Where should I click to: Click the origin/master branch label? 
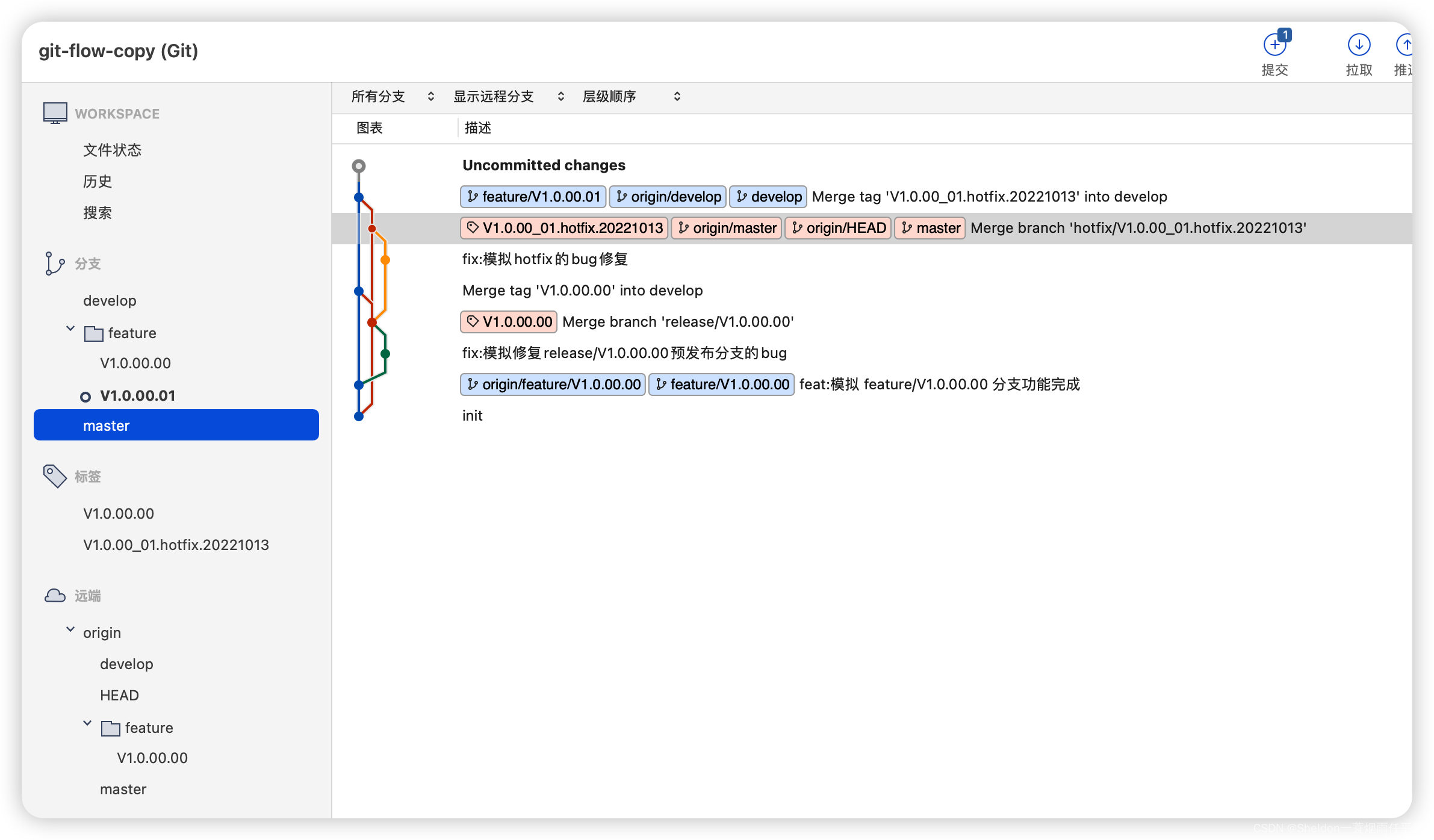click(x=727, y=228)
